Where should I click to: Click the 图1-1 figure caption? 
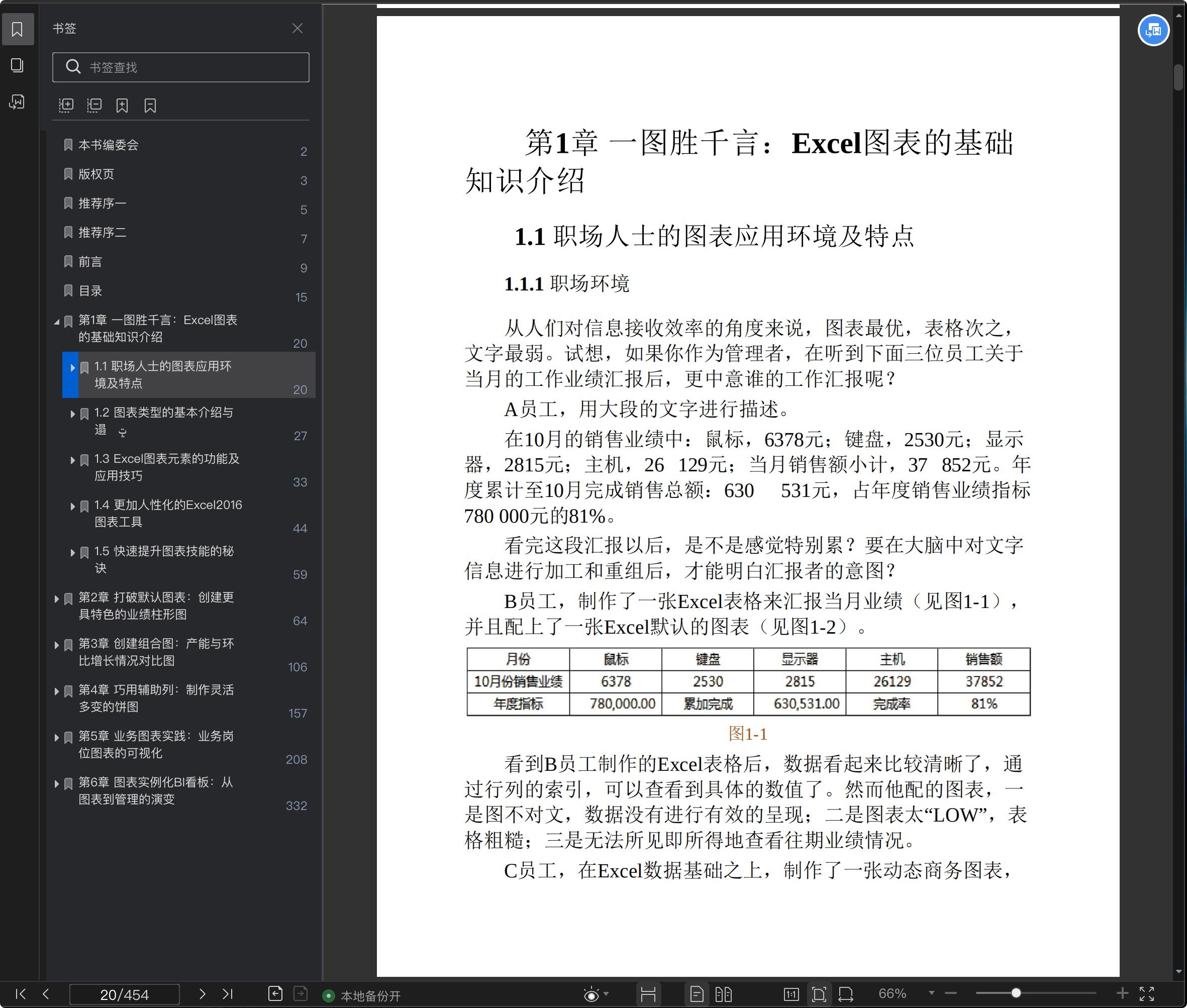747,734
